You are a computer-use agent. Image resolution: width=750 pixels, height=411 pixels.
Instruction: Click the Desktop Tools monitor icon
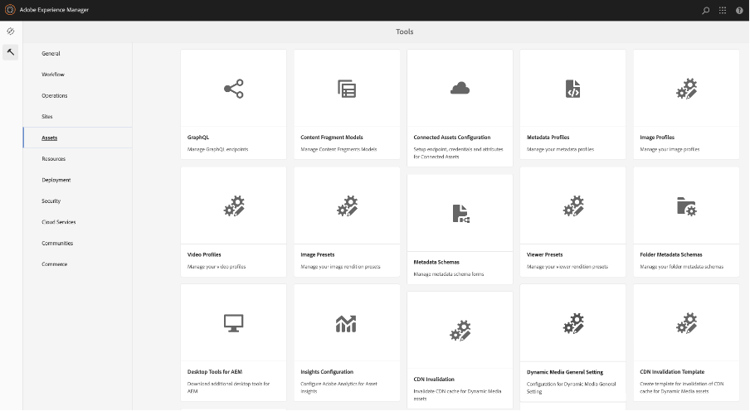click(233, 323)
